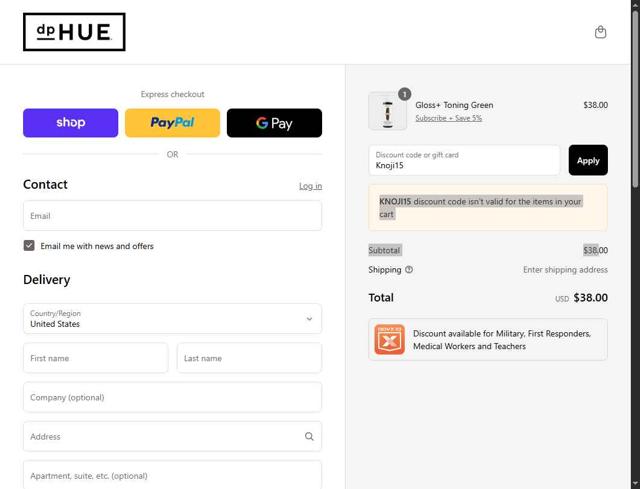This screenshot has height=489, width=640.
Task: Apply the discount code
Action: click(588, 160)
